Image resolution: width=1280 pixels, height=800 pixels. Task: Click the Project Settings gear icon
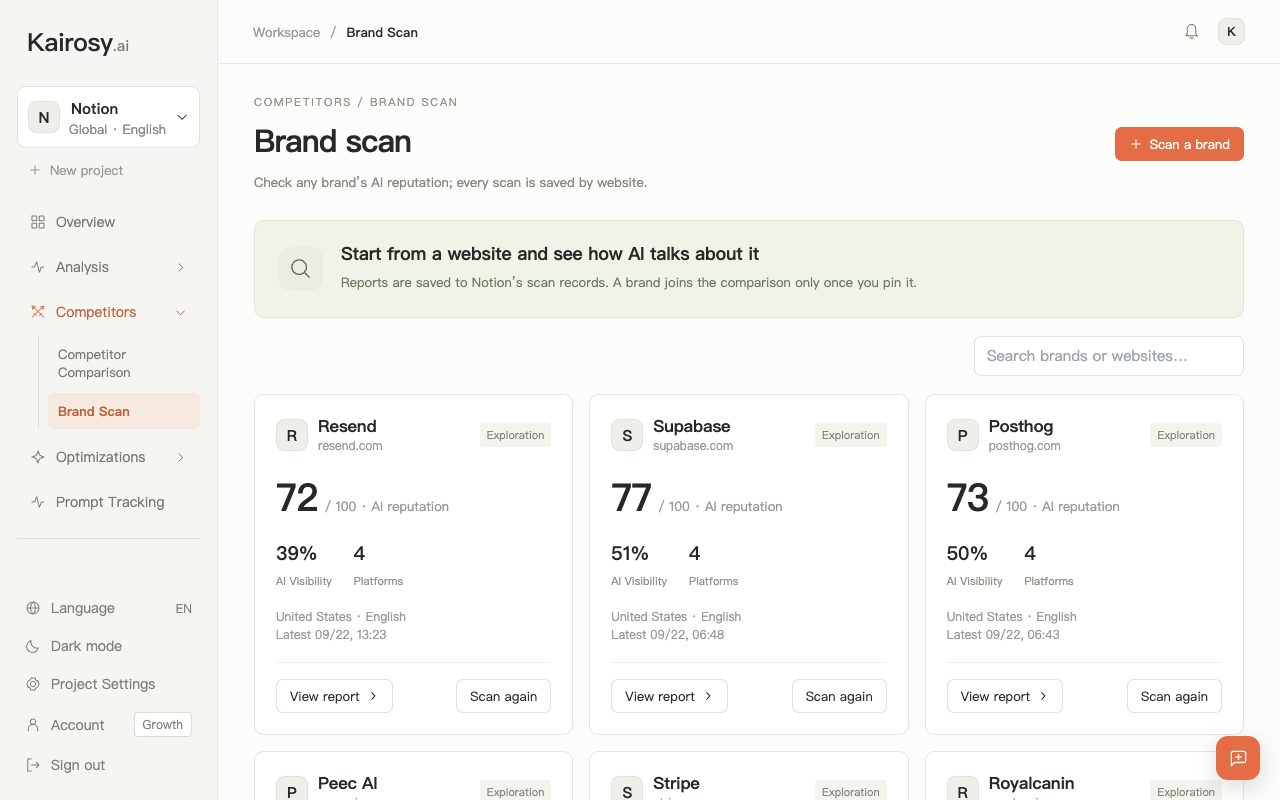coord(33,684)
